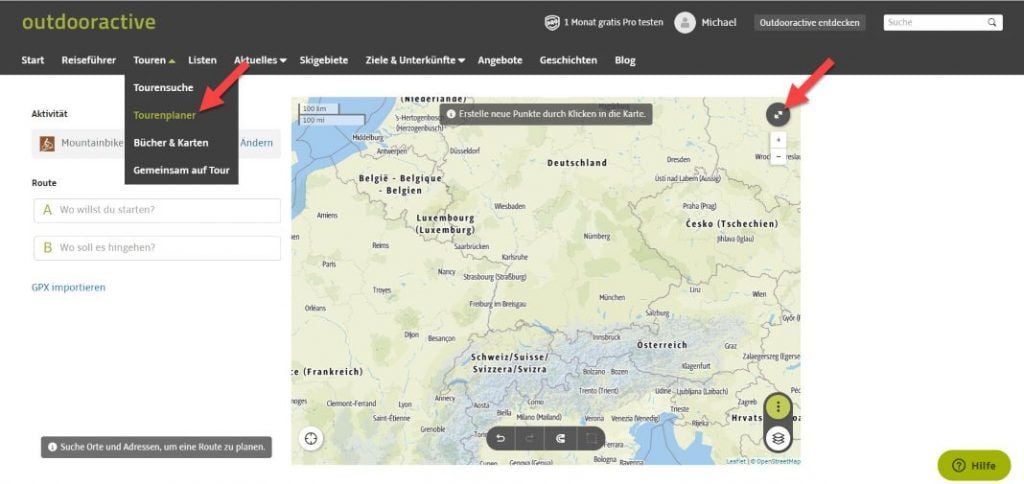The image size is (1024, 484).
Task: Click the selection frame tool in map toolbar
Action: coord(590,438)
